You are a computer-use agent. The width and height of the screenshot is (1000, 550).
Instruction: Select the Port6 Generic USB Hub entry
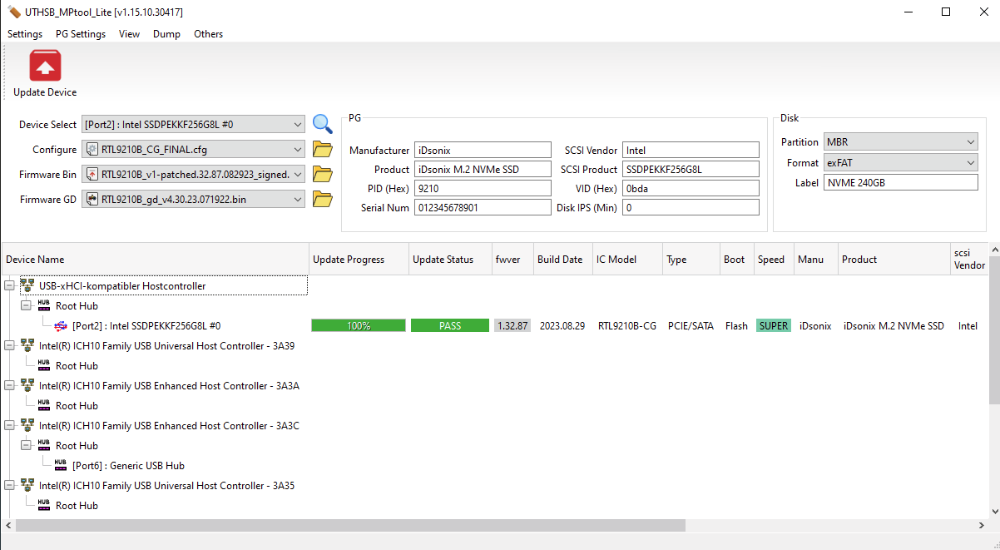[128, 466]
